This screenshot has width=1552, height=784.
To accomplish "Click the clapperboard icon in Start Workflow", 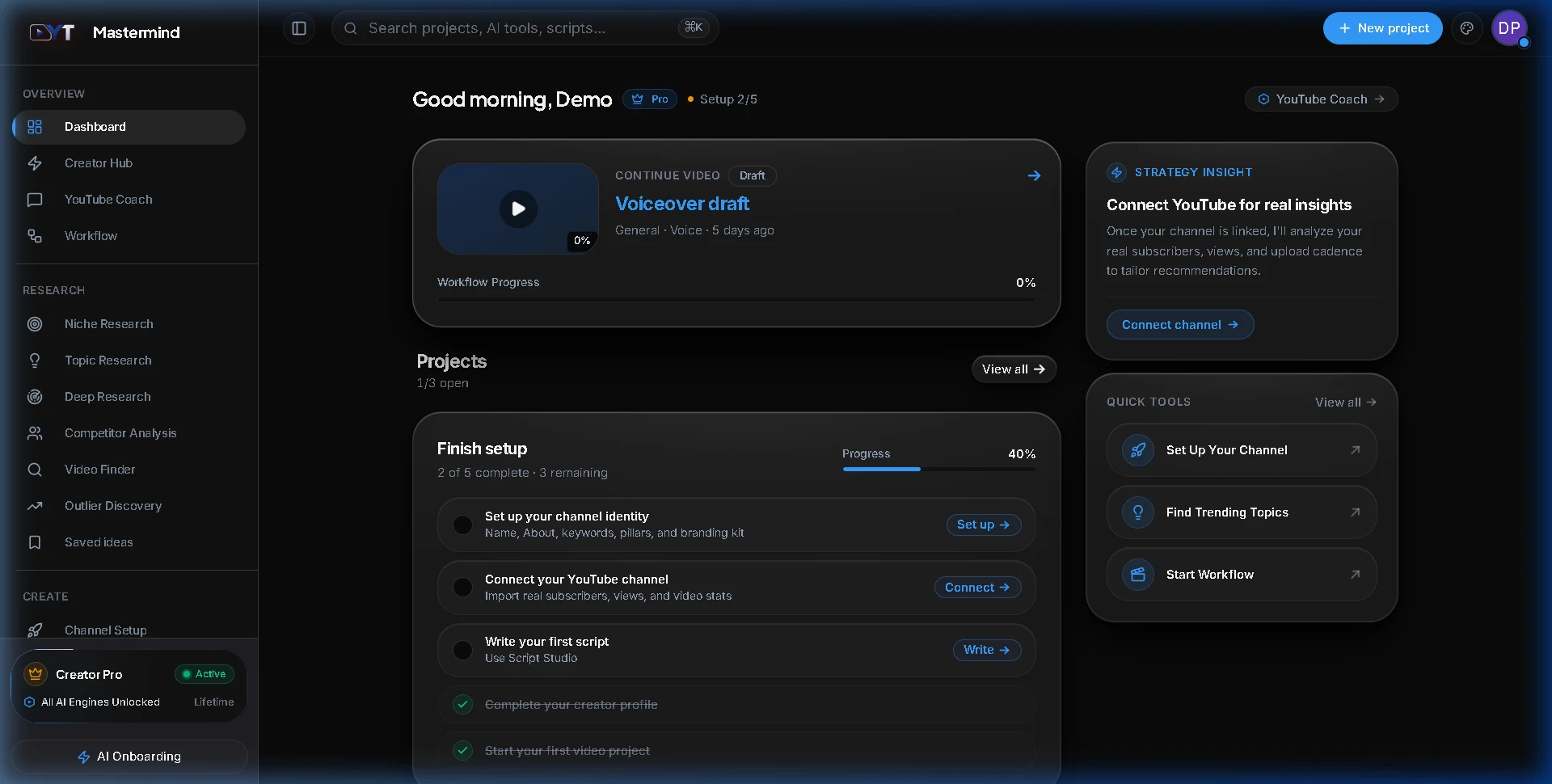I will click(1138, 575).
